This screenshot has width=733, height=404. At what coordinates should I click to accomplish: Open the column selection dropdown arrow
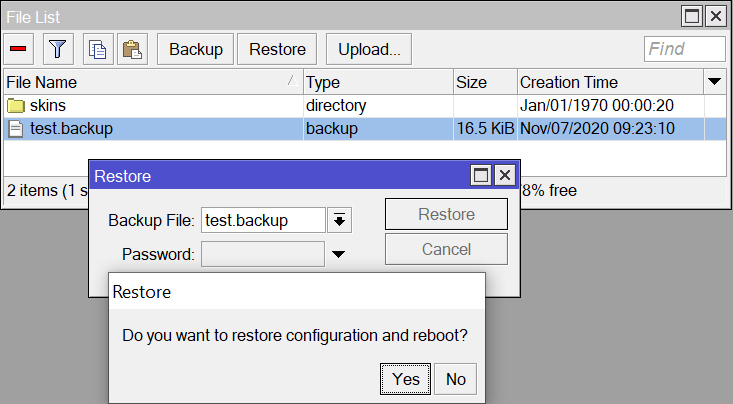pyautogui.click(x=714, y=82)
